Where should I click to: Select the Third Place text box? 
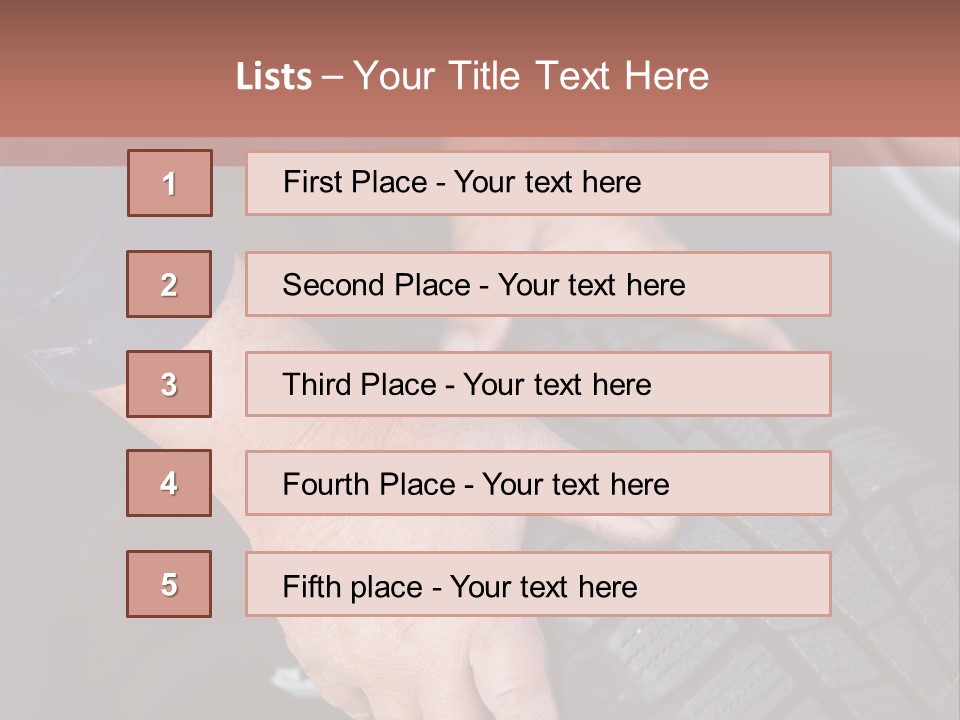(538, 384)
